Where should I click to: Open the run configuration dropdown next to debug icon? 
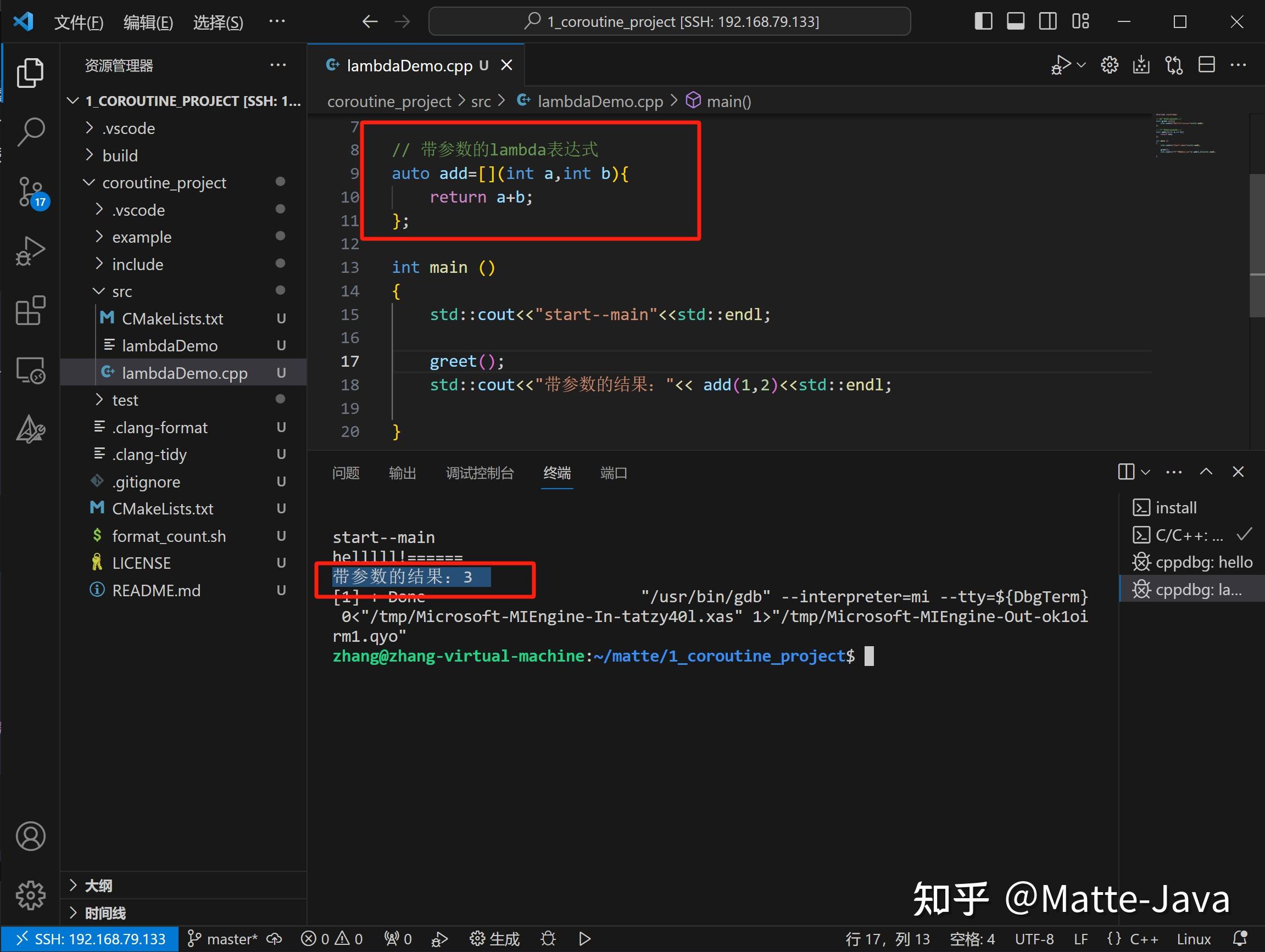click(x=1080, y=65)
